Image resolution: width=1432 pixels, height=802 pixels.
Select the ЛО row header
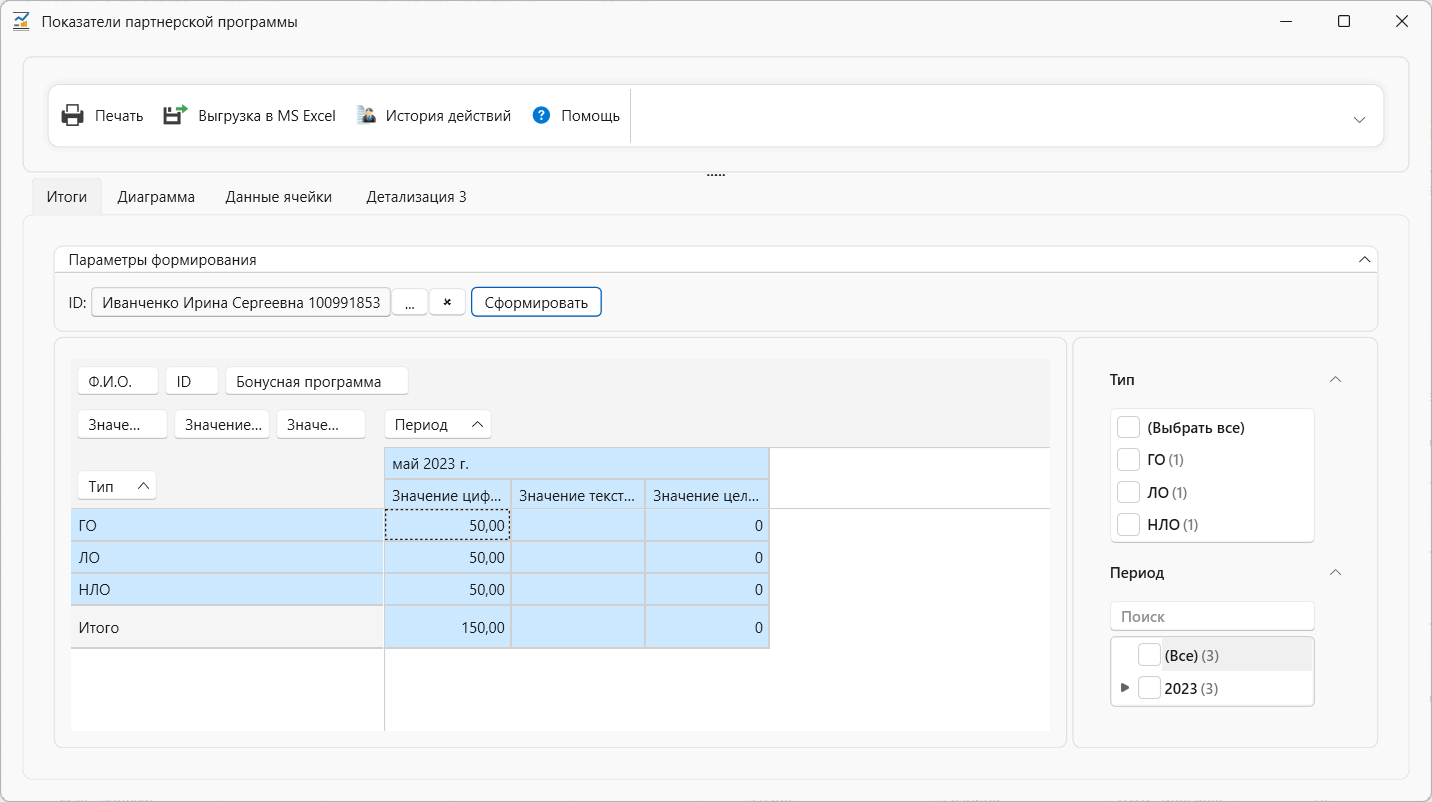227,557
